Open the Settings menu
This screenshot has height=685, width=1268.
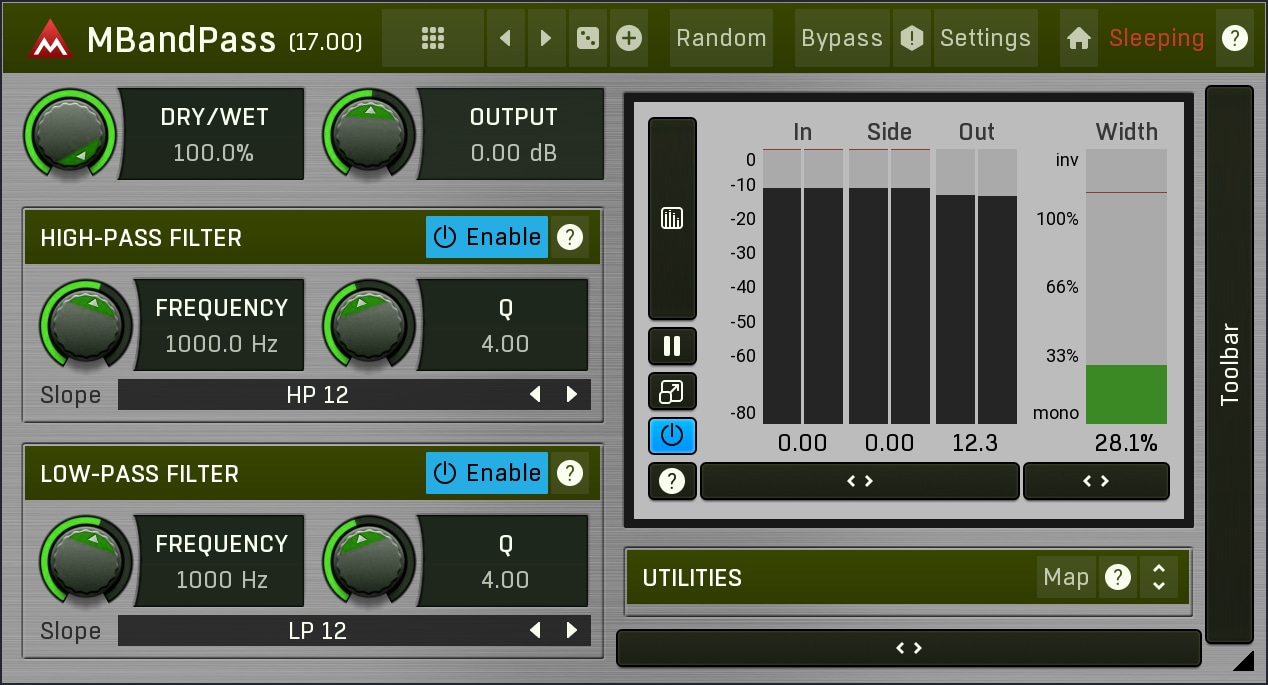(x=985, y=38)
